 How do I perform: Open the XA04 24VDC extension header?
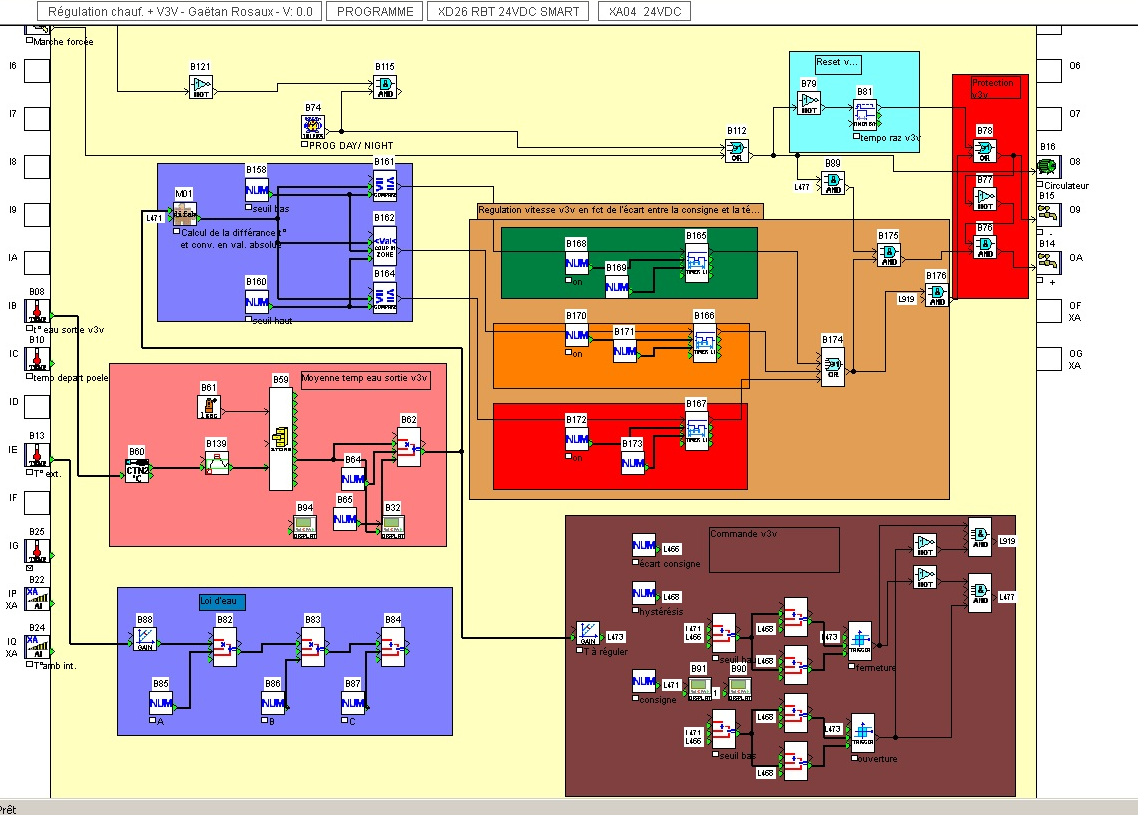pyautogui.click(x=643, y=11)
